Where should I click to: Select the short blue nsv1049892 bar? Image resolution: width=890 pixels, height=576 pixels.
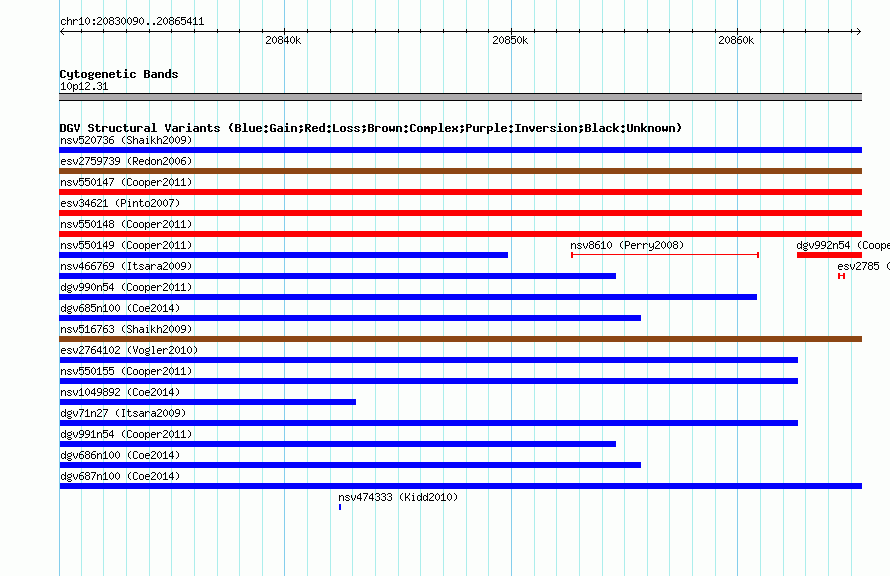pyautogui.click(x=208, y=402)
